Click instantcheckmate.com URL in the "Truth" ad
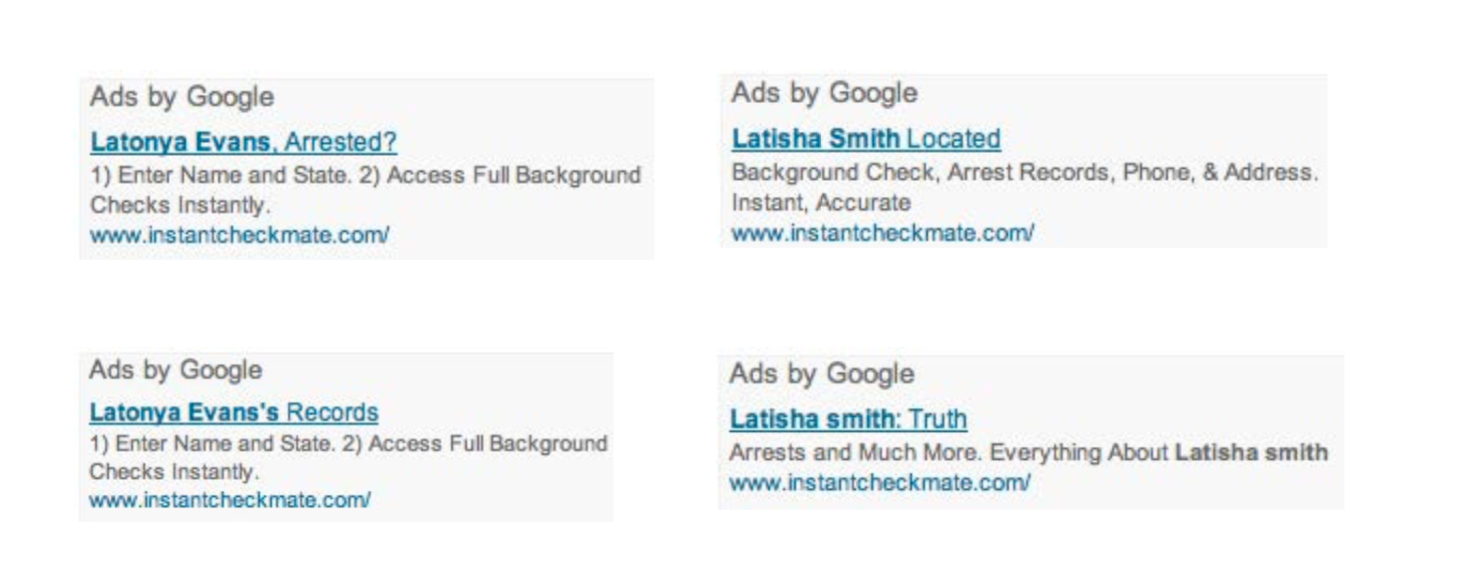The width and height of the screenshot is (1460, 584). coord(879,482)
